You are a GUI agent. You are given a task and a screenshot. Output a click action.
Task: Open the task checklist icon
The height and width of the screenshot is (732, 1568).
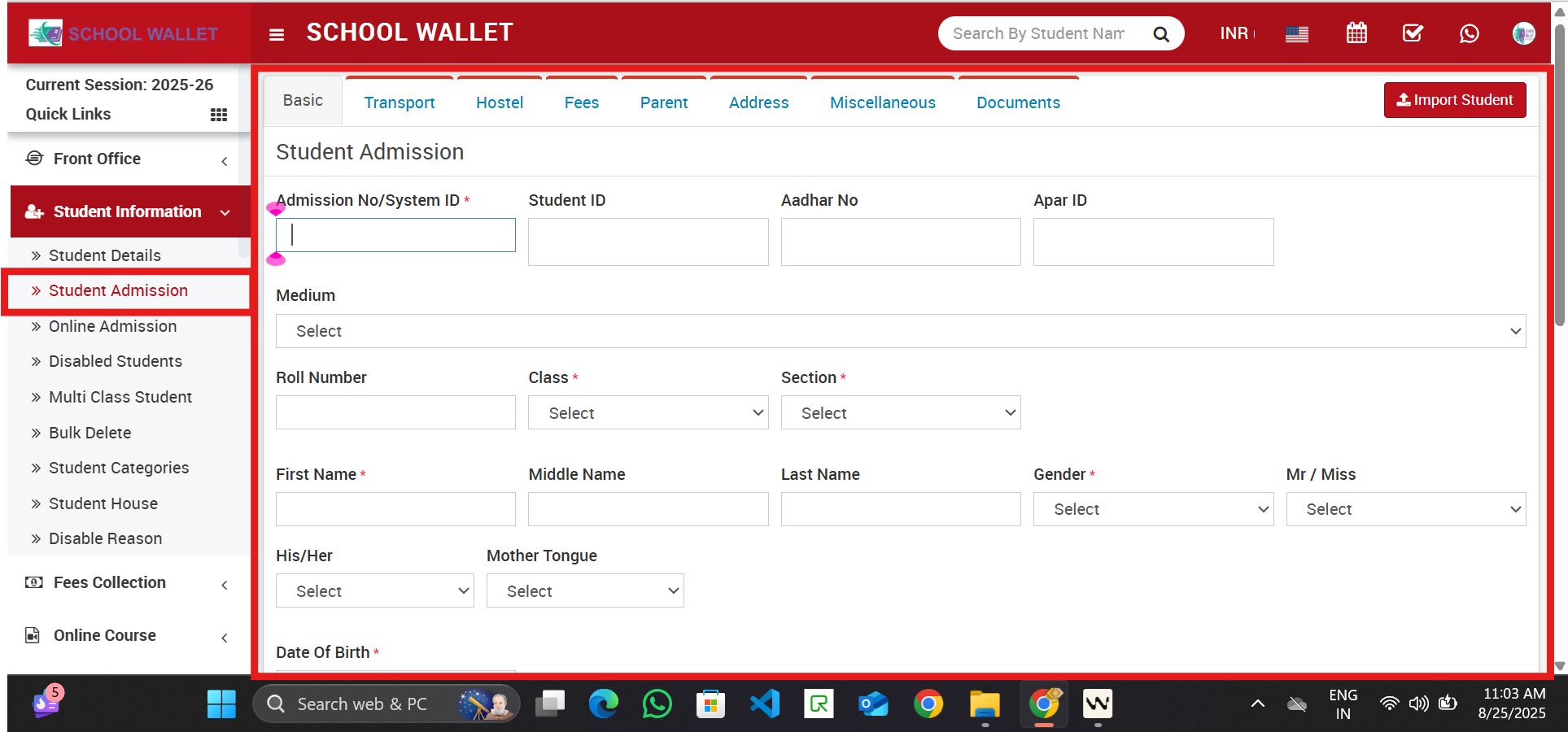pos(1413,33)
